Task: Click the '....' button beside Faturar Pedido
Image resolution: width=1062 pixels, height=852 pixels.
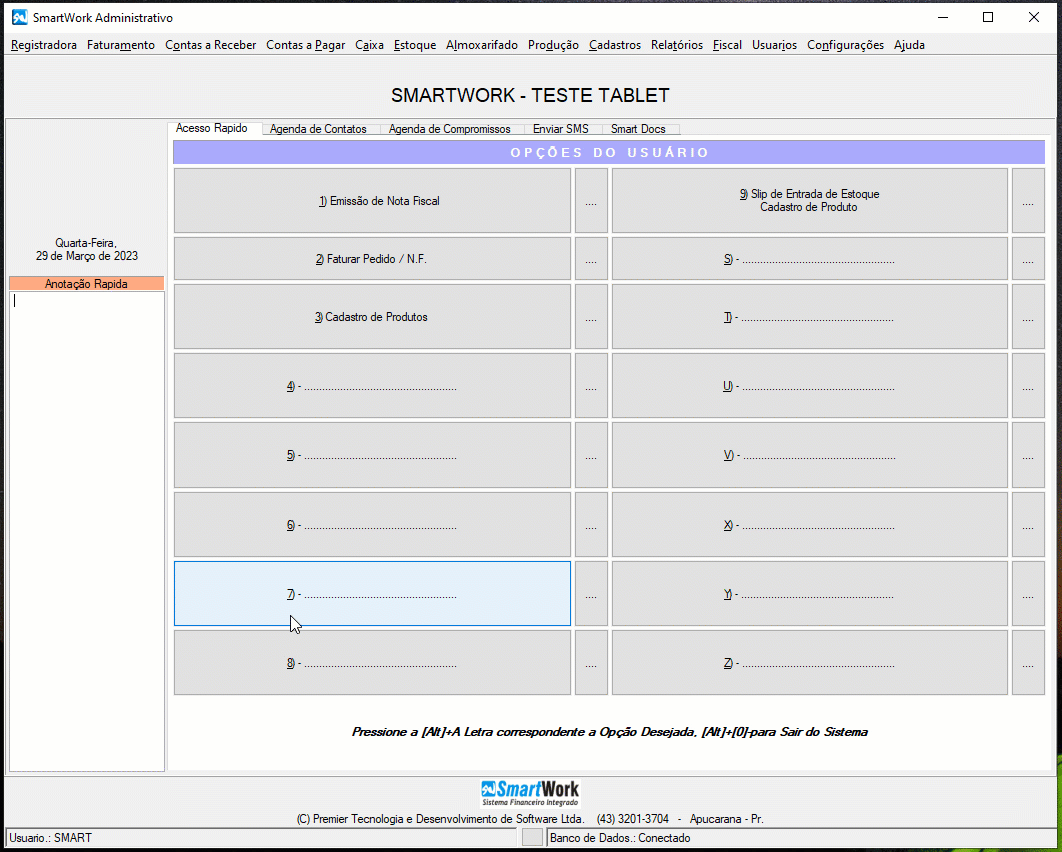Action: [591, 259]
